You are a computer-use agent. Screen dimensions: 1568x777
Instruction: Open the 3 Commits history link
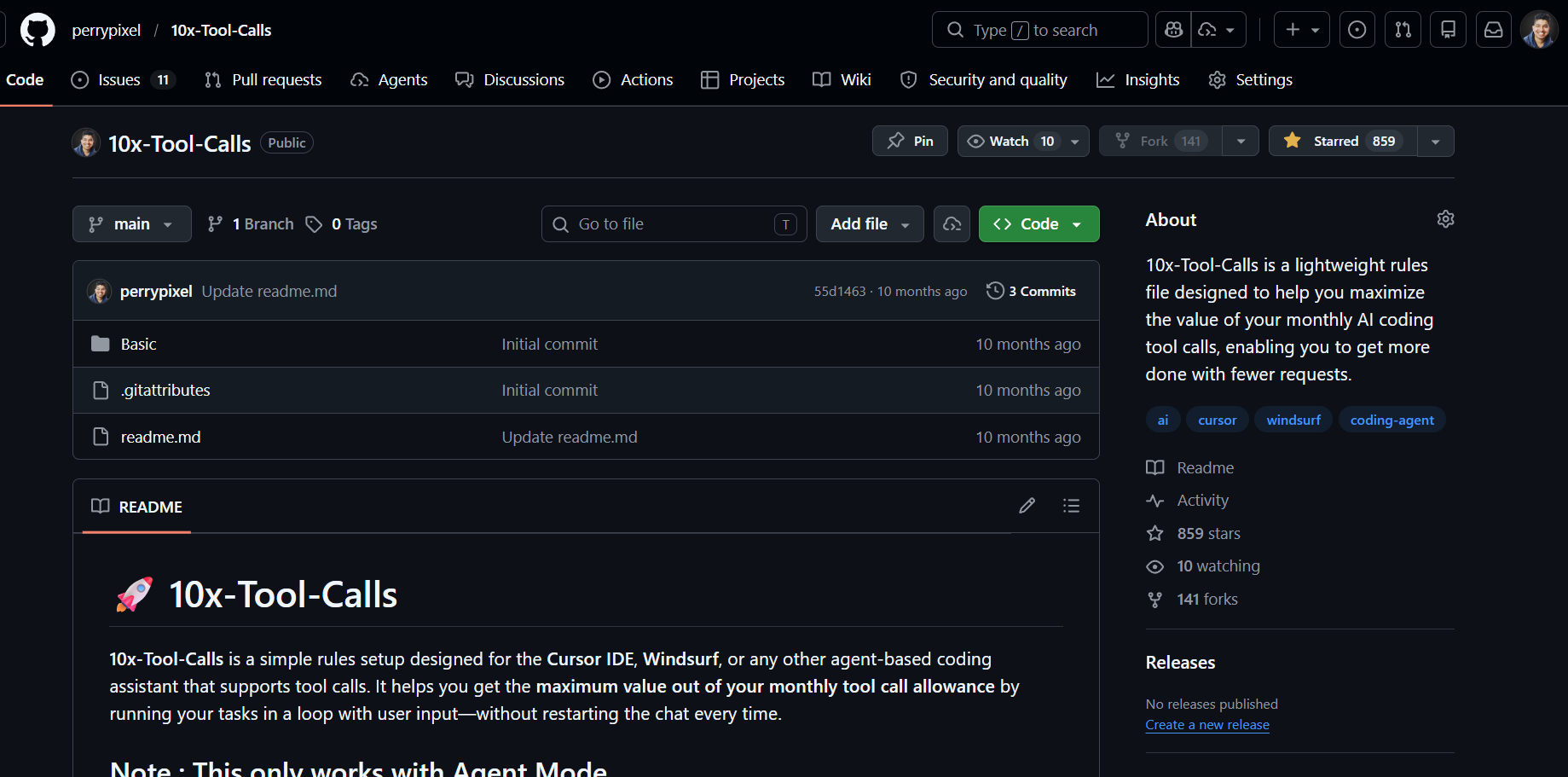[1031, 291]
